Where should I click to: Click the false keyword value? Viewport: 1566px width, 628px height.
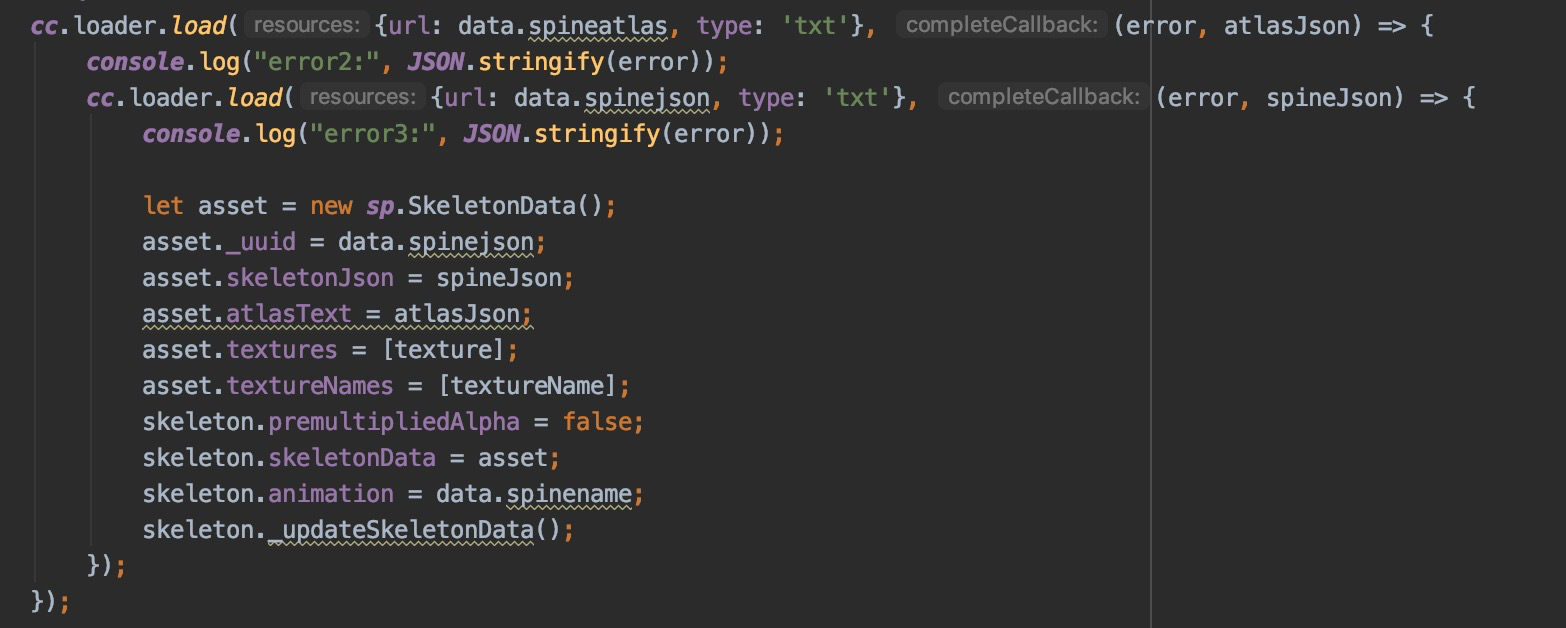tap(596, 422)
